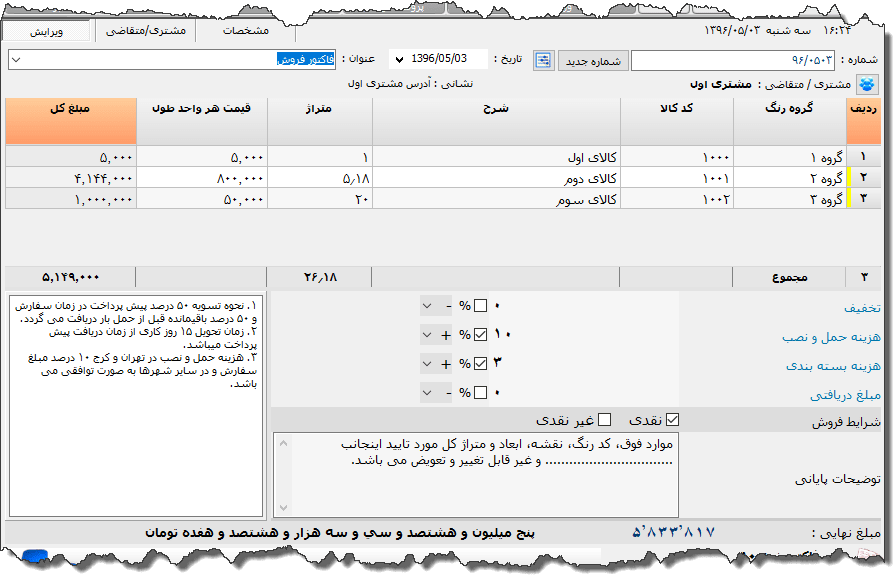Click the گروه رنگ column header
Viewport: 893px width, 575px height.
point(790,121)
